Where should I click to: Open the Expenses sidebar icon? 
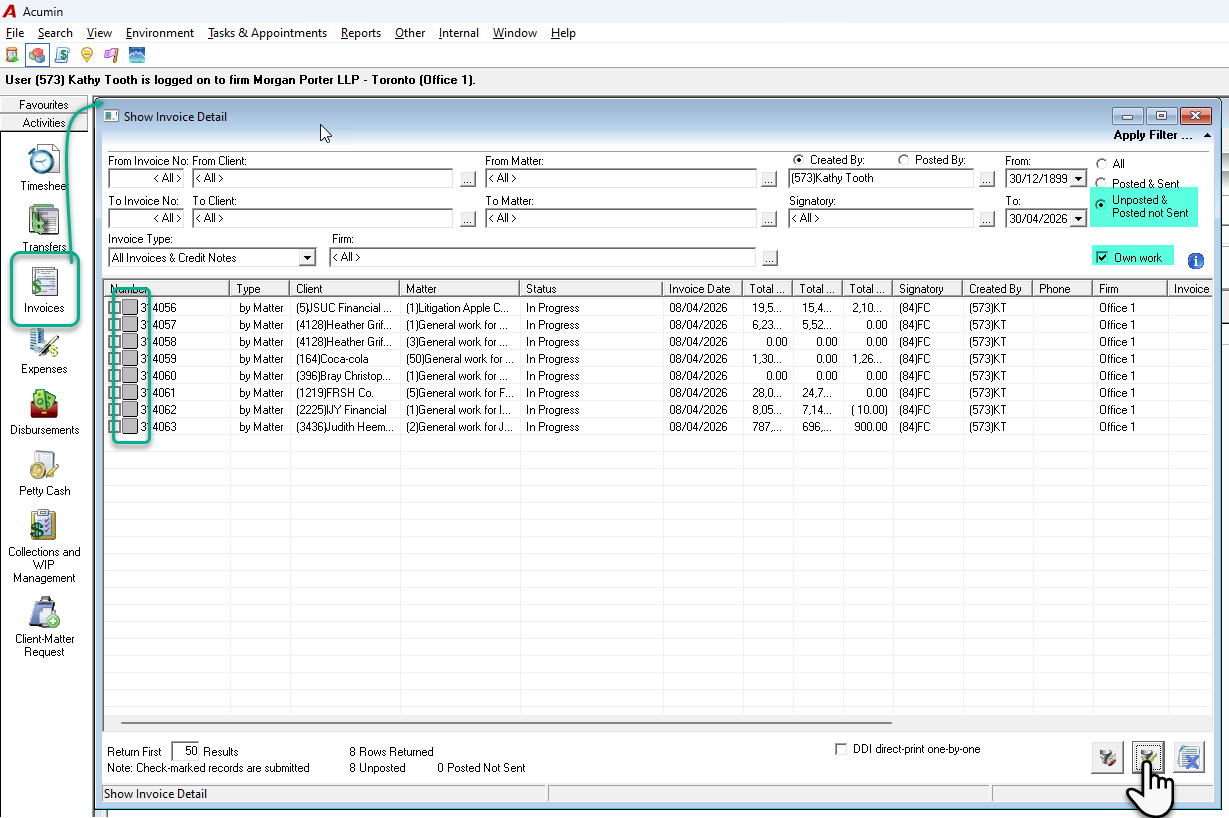click(x=44, y=344)
